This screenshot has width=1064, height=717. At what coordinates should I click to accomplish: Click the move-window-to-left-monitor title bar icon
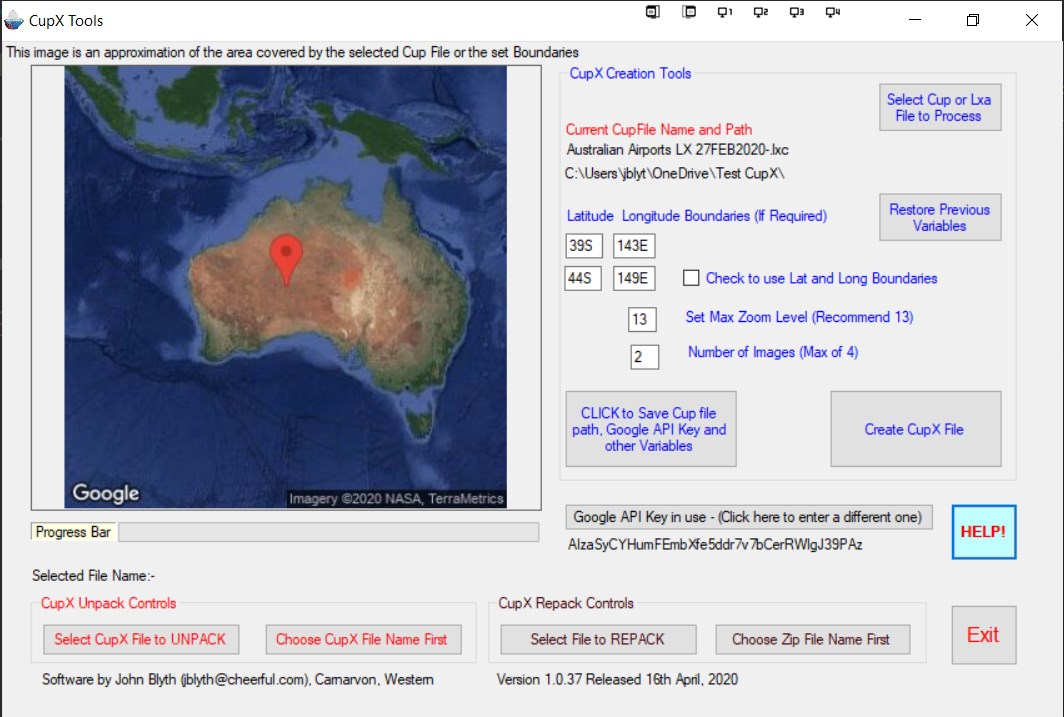click(653, 12)
